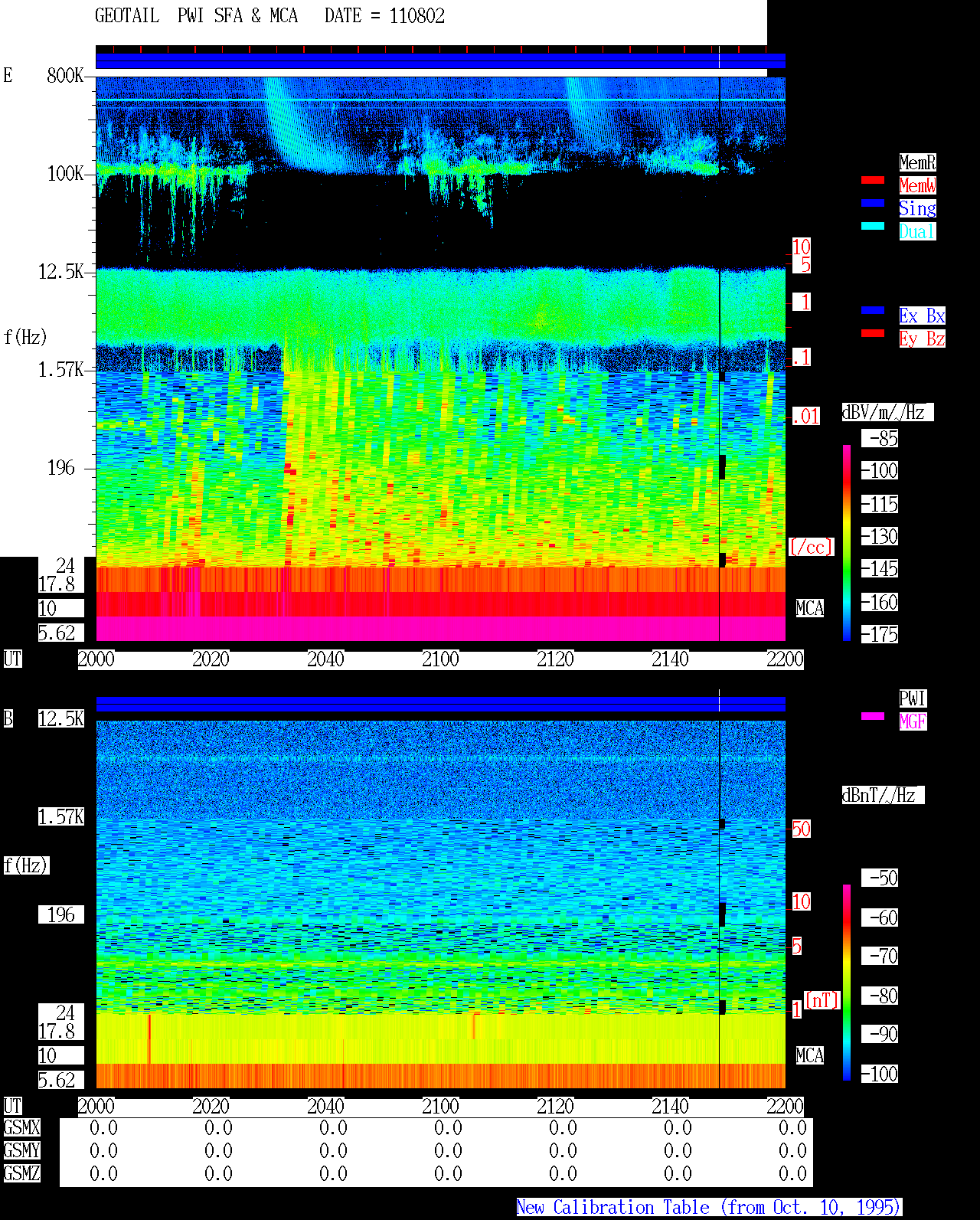This screenshot has width=980, height=1220.
Task: Click the vertical time marker in E spectrogram
Action: point(720,358)
